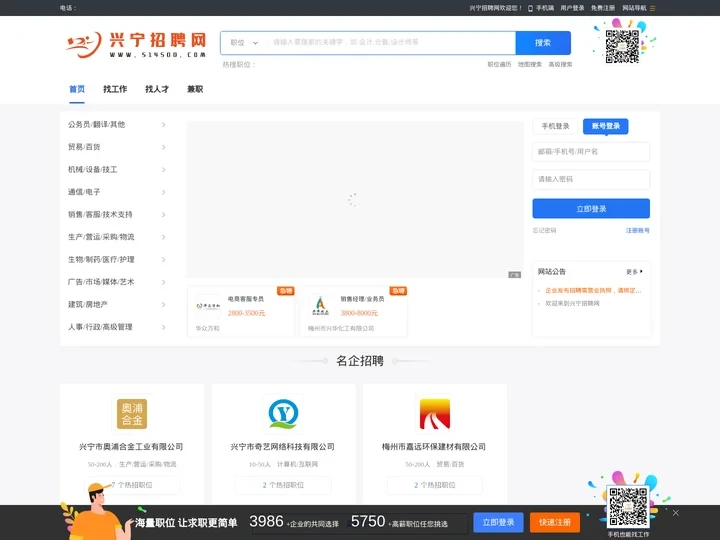The image size is (720, 540).
Task: Click the orange 快速注册 button
Action: pos(555,523)
